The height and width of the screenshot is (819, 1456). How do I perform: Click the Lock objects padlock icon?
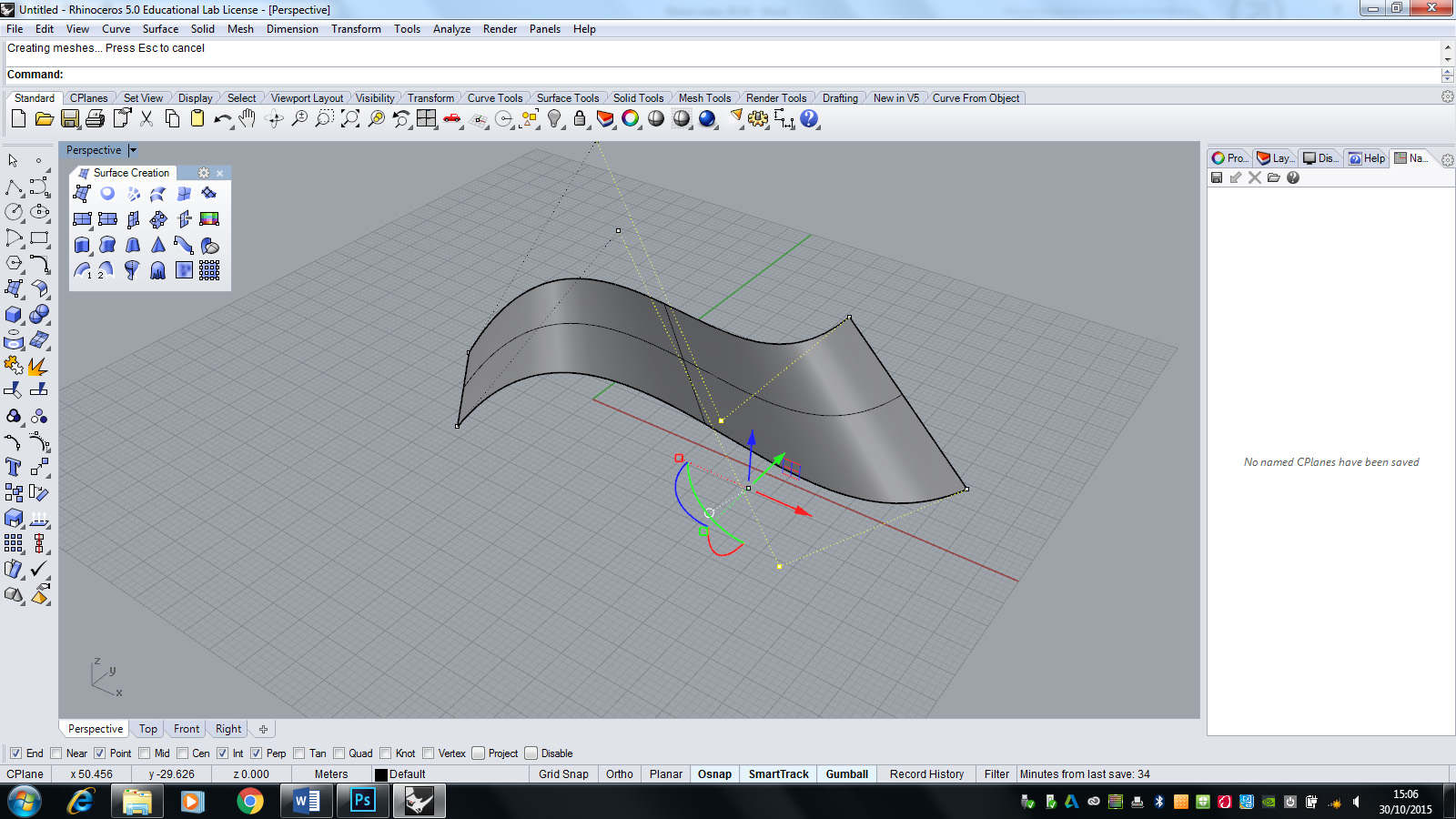579,119
